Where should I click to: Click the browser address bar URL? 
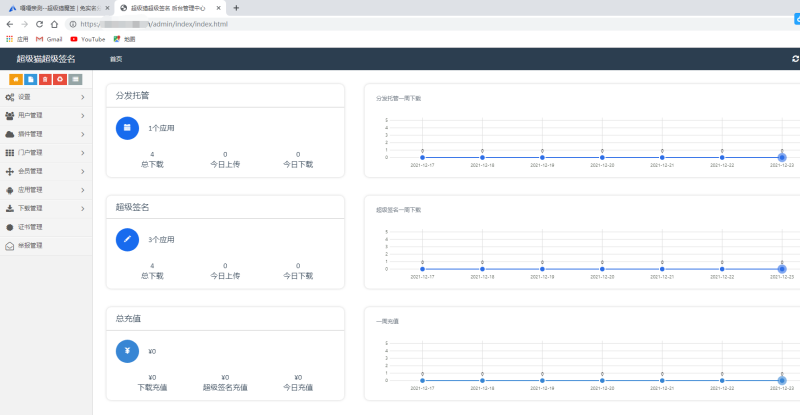tap(154, 24)
